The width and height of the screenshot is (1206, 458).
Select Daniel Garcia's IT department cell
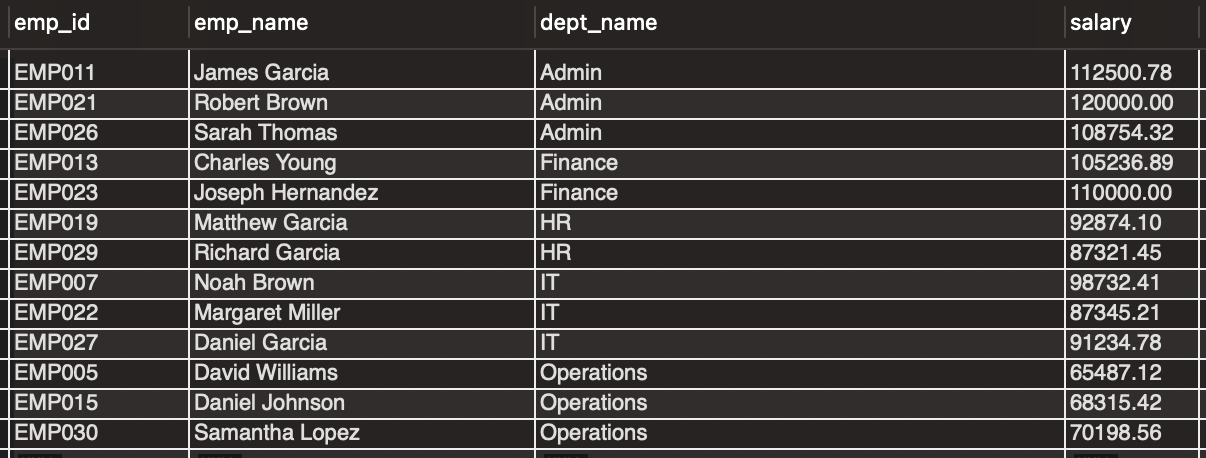pyautogui.click(x=550, y=343)
